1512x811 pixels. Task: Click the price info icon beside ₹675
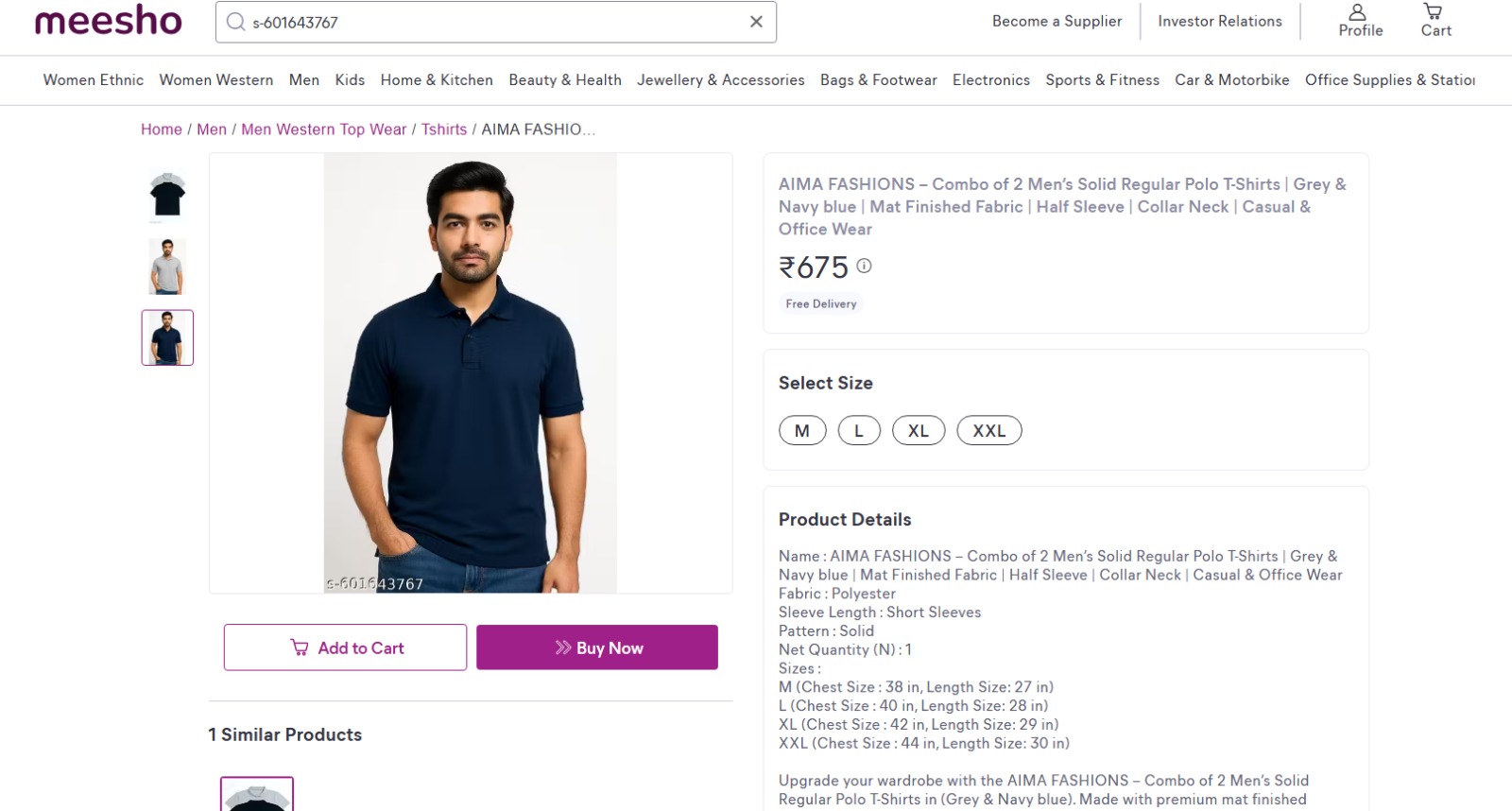[x=863, y=267]
